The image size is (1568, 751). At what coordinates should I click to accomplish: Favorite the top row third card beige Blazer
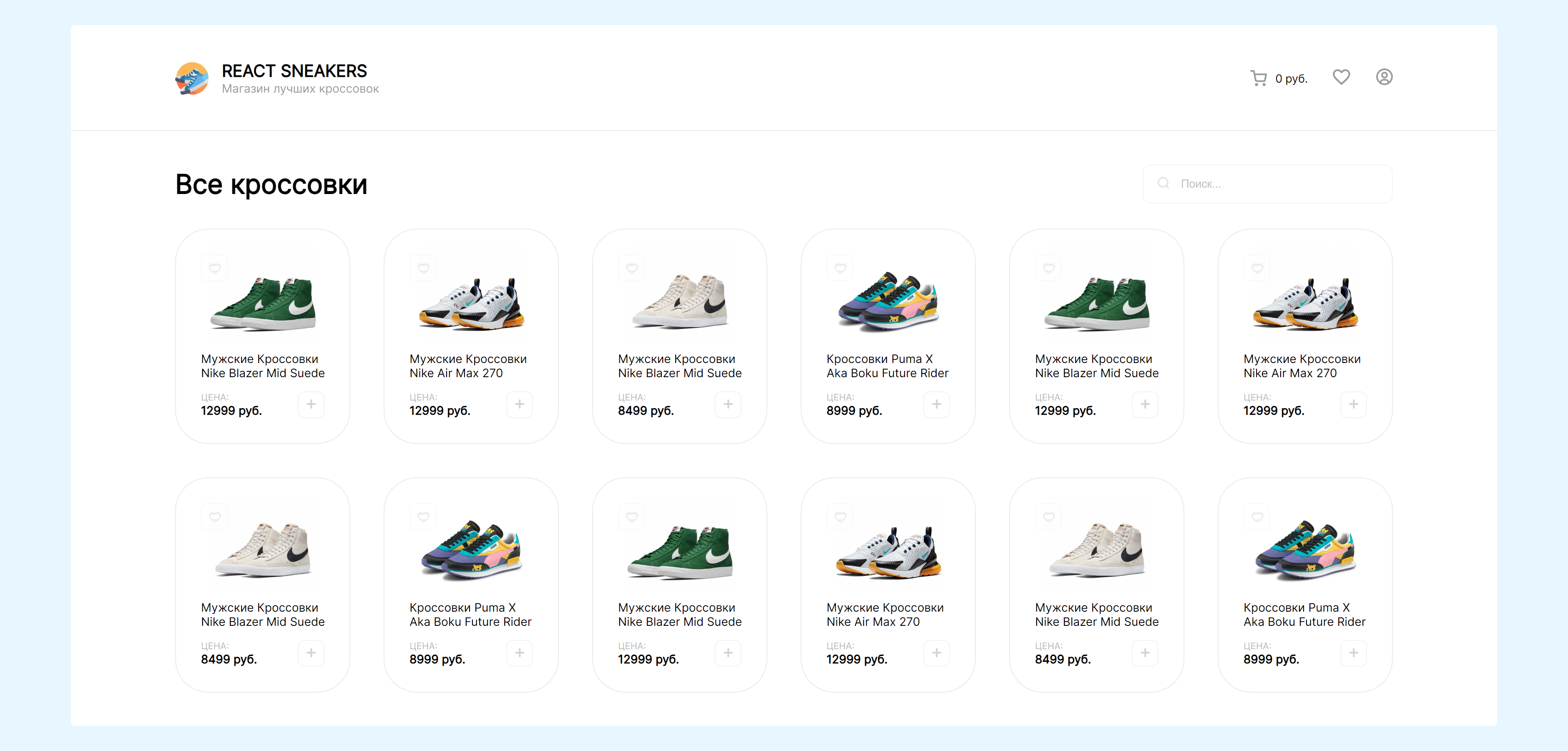click(631, 268)
